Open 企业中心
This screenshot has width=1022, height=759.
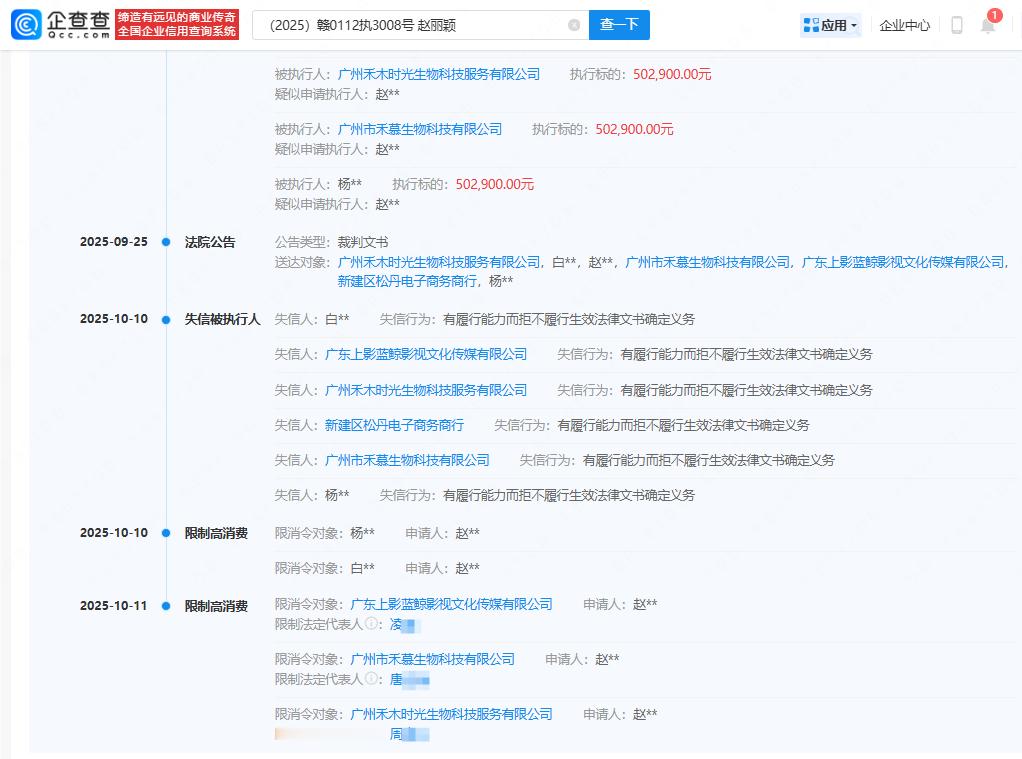tap(904, 25)
